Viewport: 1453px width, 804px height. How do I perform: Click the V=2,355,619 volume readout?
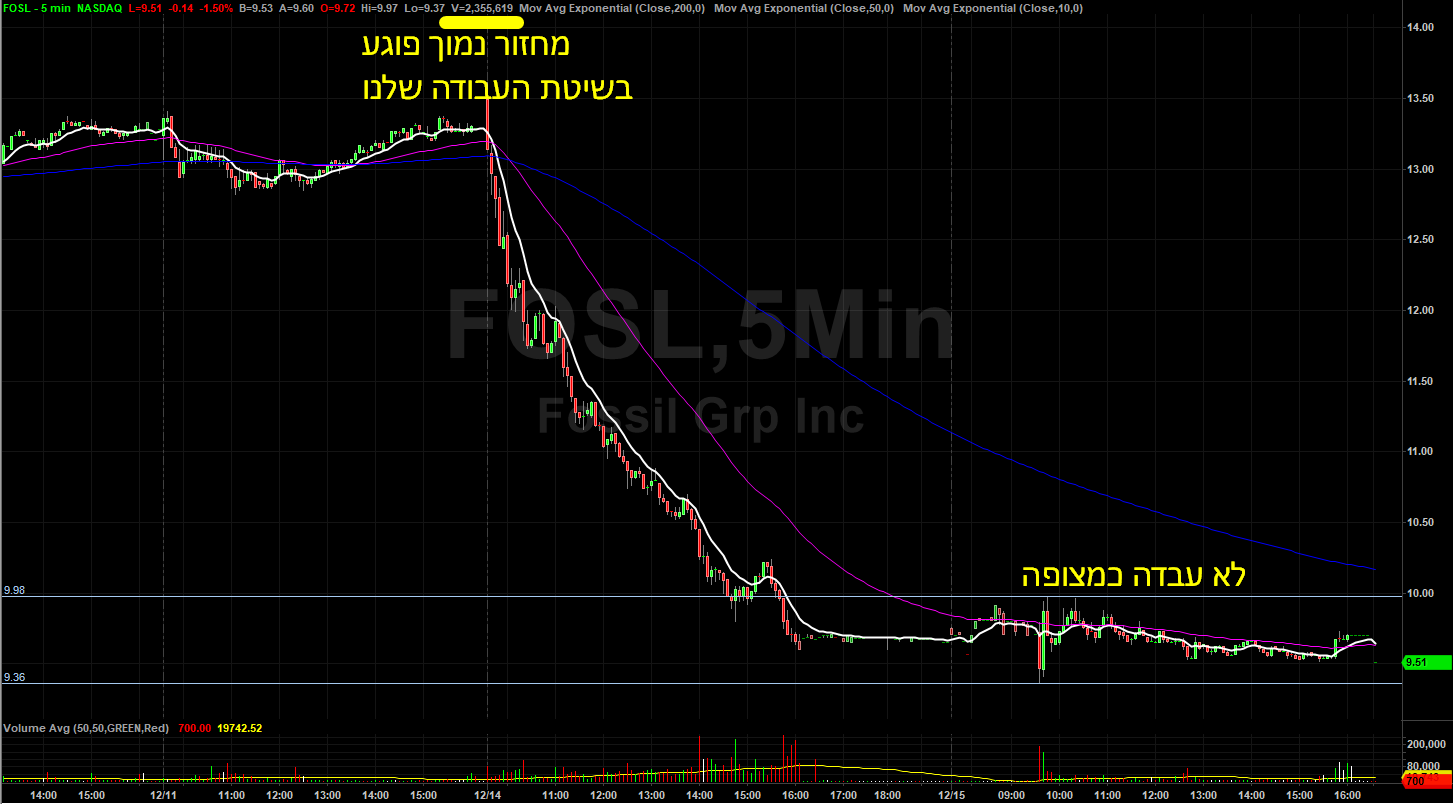482,8
